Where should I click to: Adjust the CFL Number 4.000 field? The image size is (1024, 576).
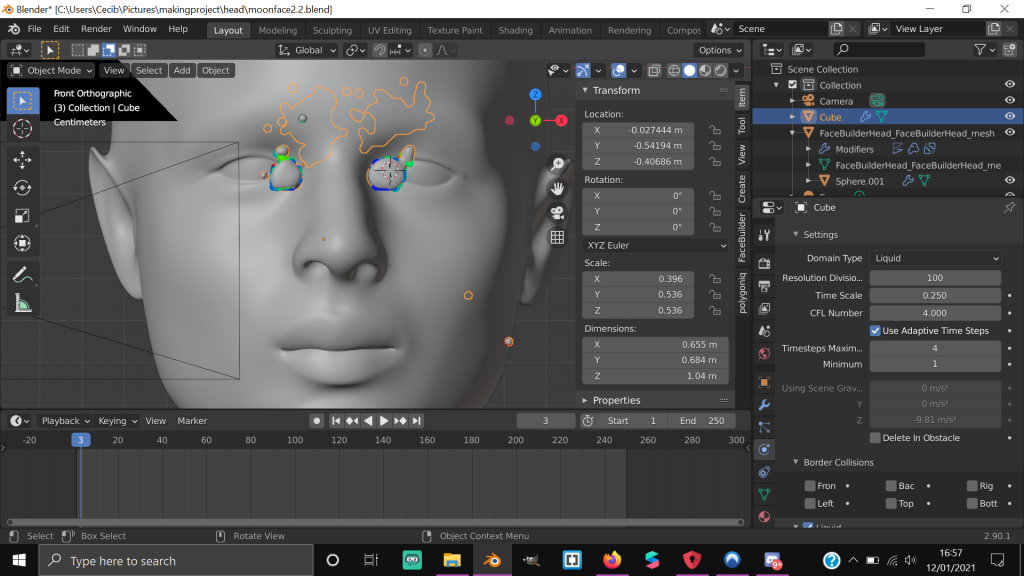tap(935, 313)
